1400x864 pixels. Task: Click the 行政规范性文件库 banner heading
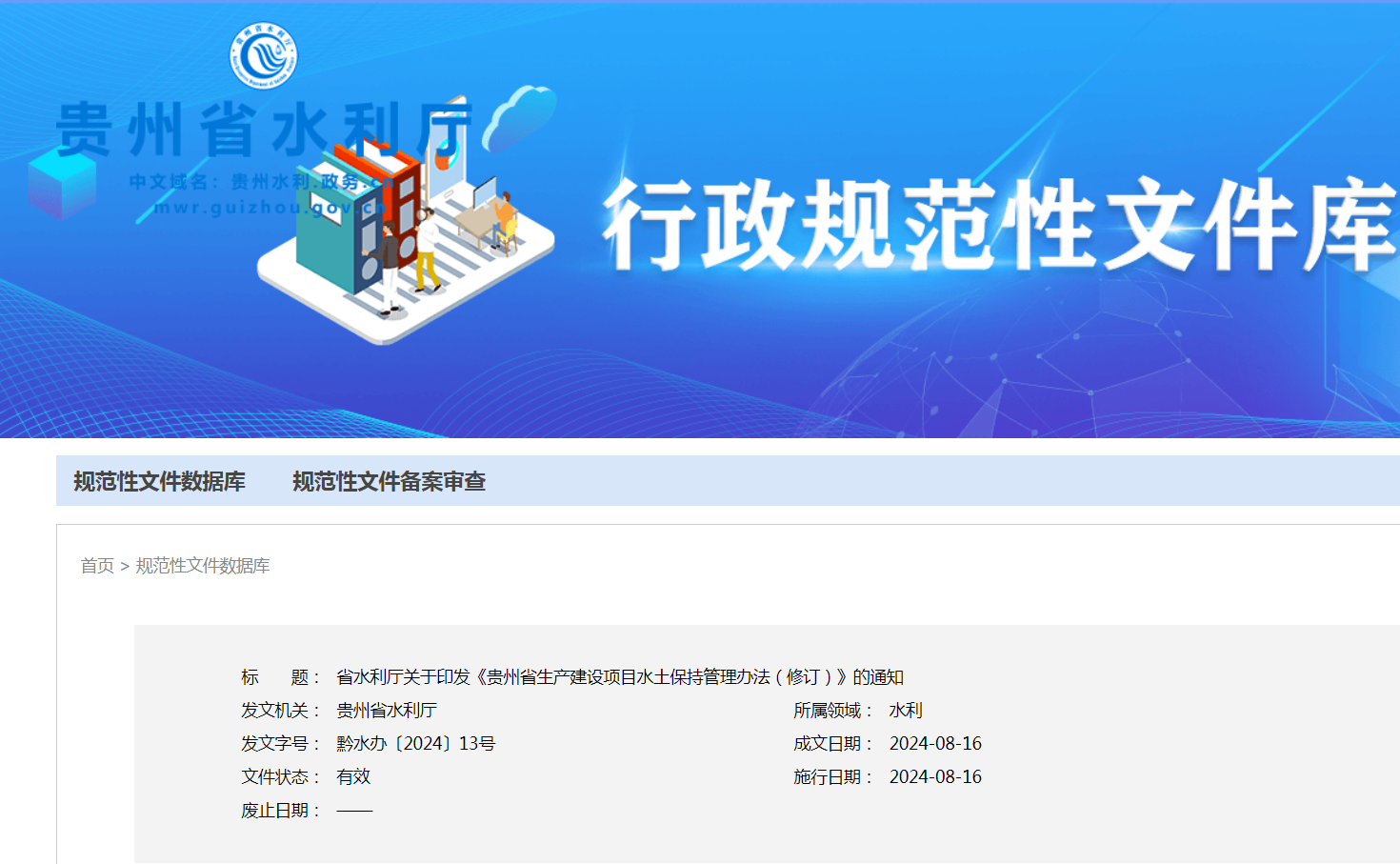click(x=998, y=226)
